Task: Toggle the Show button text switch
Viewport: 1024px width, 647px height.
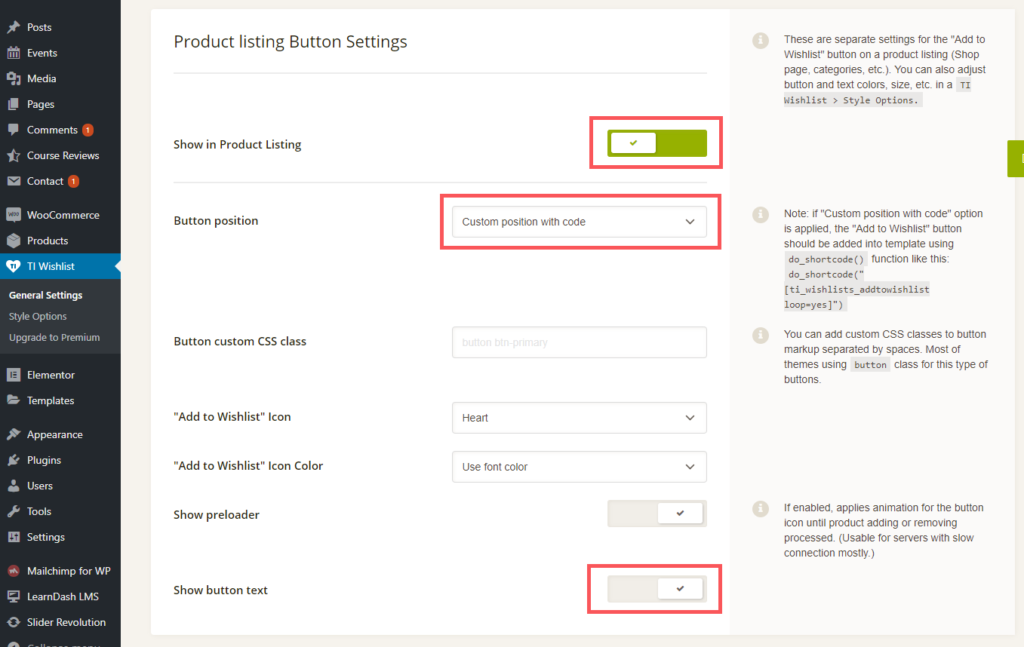Action: tap(657, 590)
